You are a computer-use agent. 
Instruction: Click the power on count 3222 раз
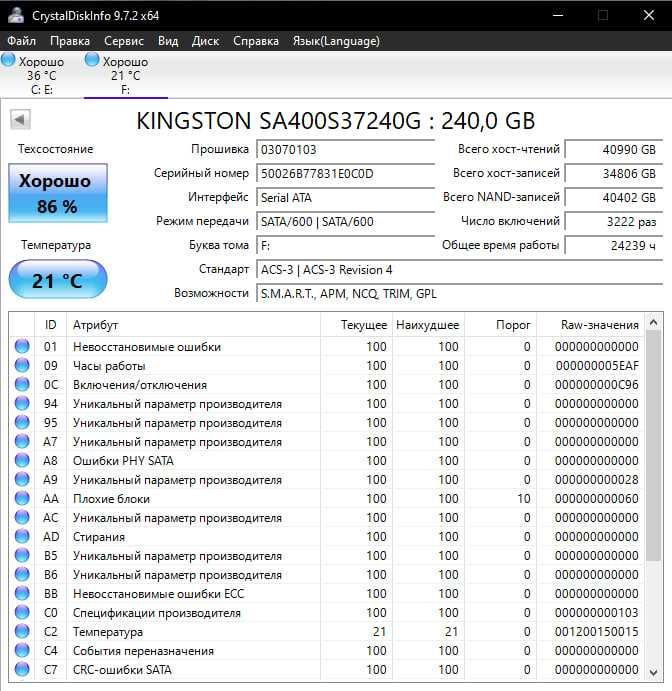tap(613, 222)
